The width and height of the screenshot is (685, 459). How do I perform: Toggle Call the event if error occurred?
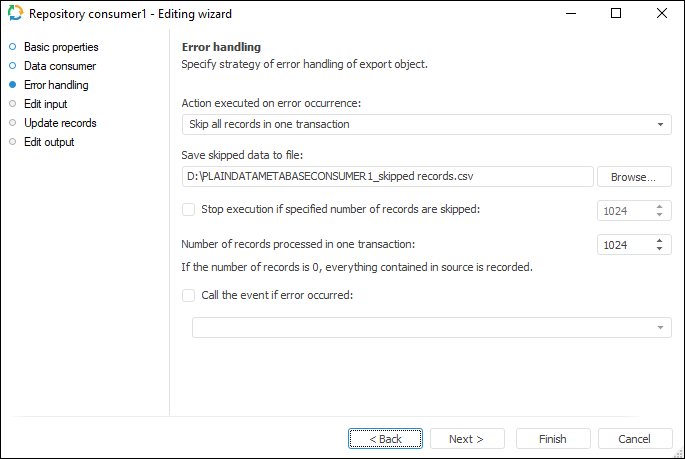pos(188,295)
